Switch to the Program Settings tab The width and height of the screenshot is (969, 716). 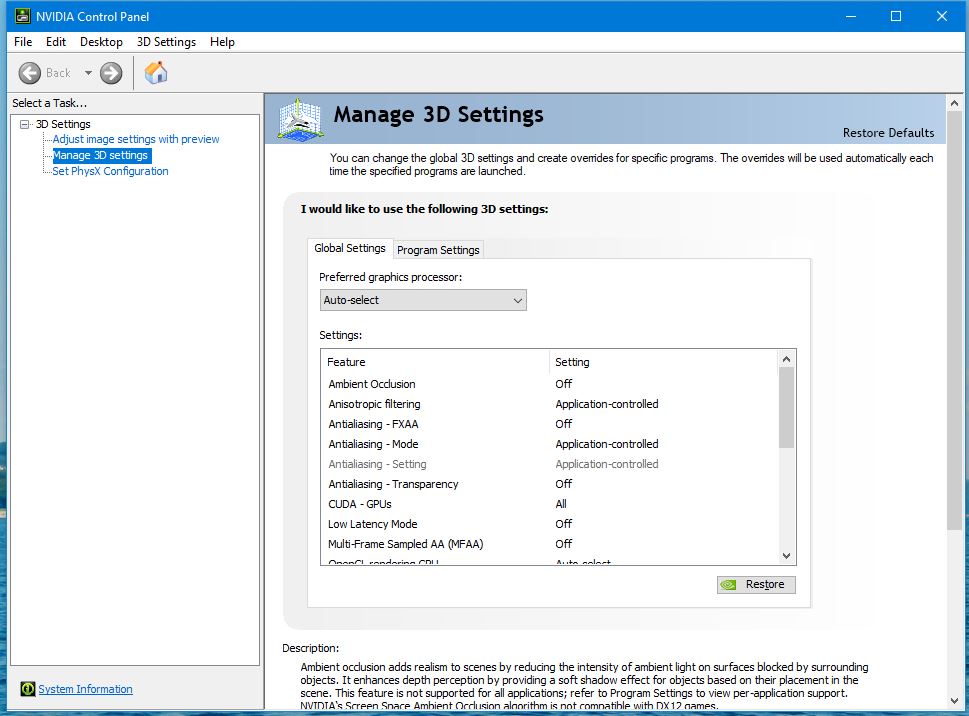[438, 250]
